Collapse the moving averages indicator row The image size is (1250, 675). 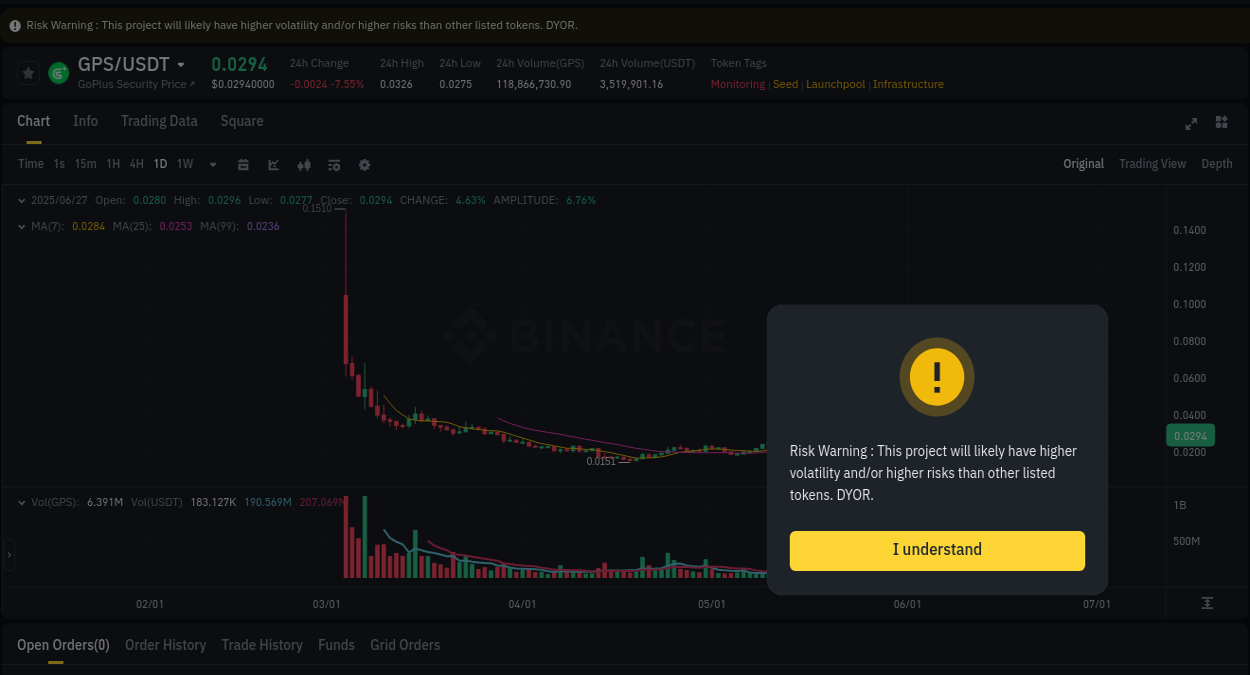[22, 226]
